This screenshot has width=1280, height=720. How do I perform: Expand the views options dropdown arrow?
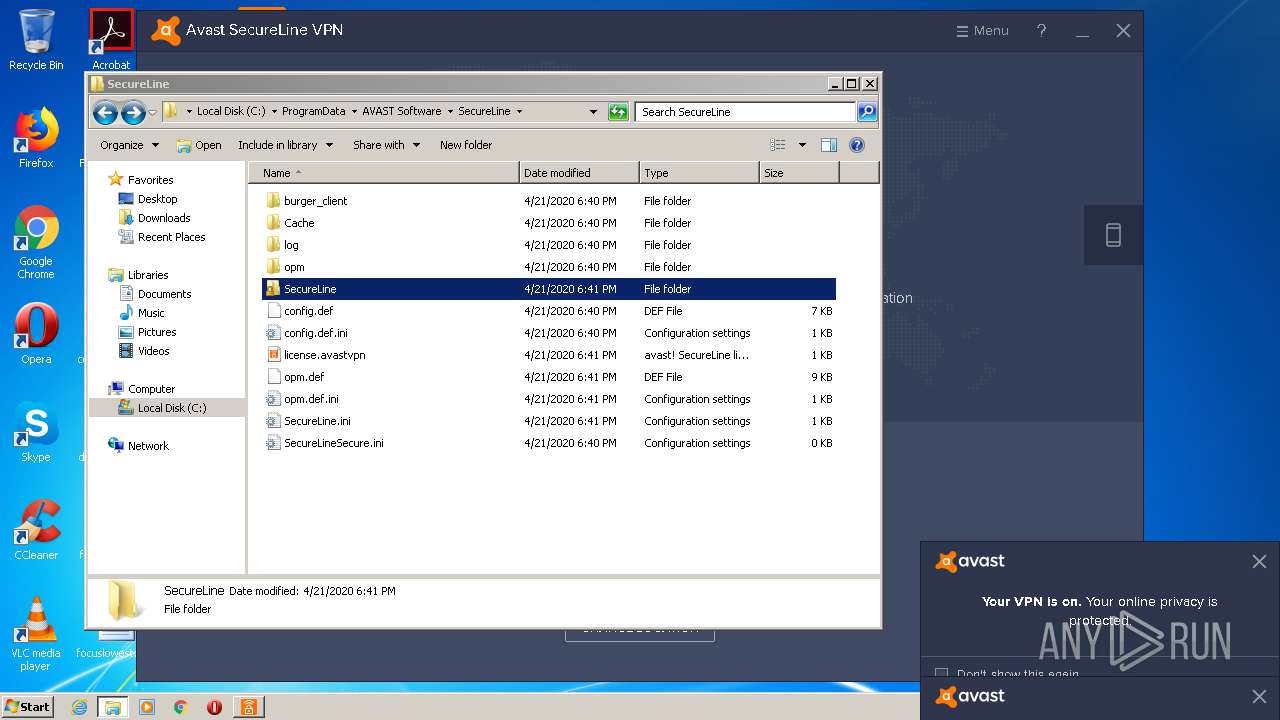[802, 145]
